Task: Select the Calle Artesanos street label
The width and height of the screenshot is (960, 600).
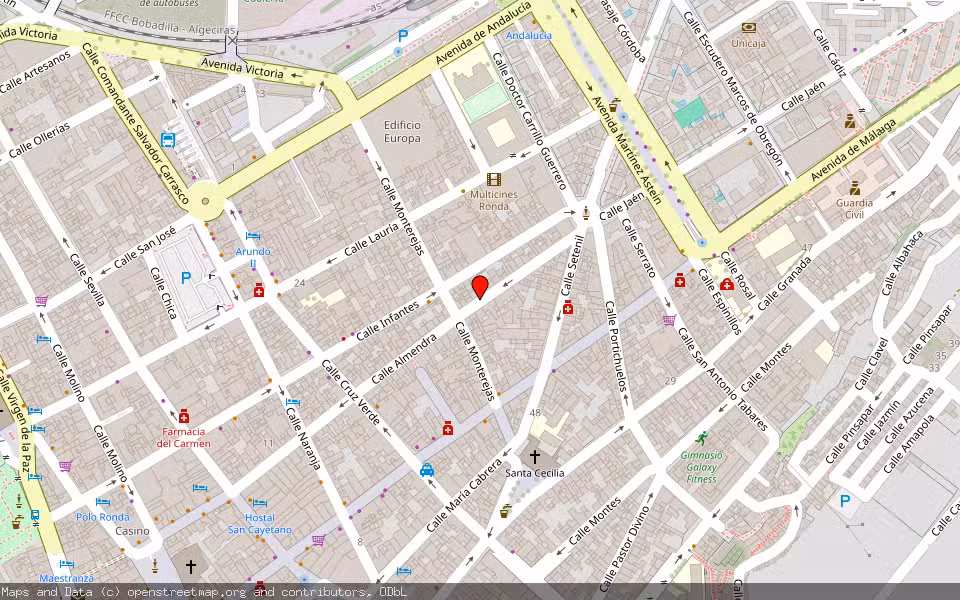Action: (36, 72)
